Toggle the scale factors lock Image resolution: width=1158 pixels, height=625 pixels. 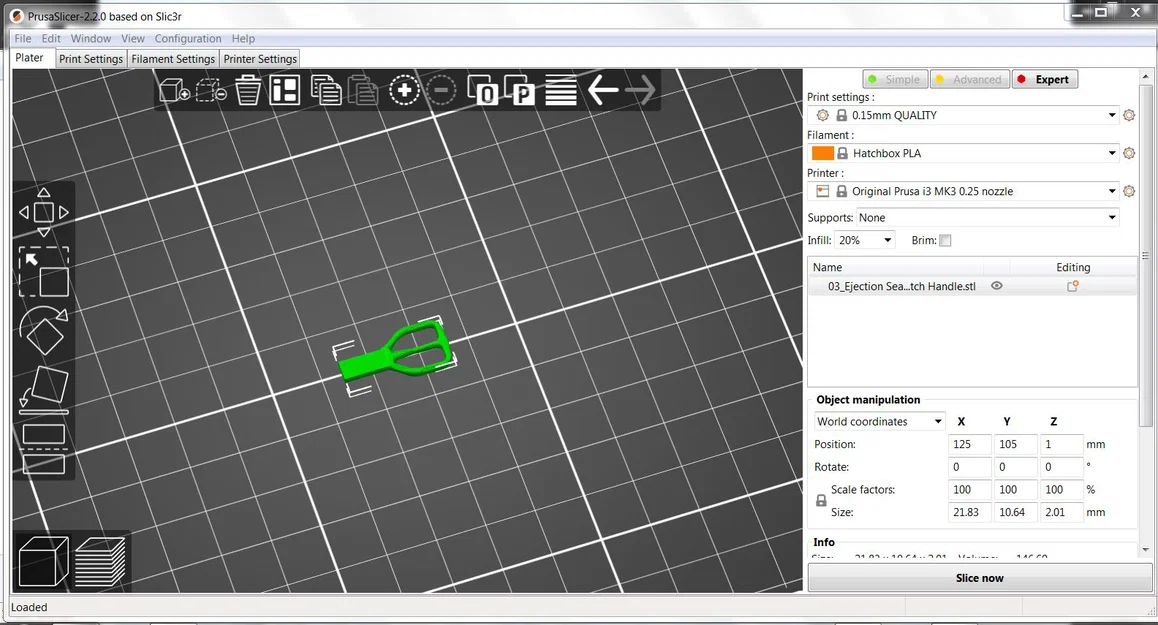(820, 501)
